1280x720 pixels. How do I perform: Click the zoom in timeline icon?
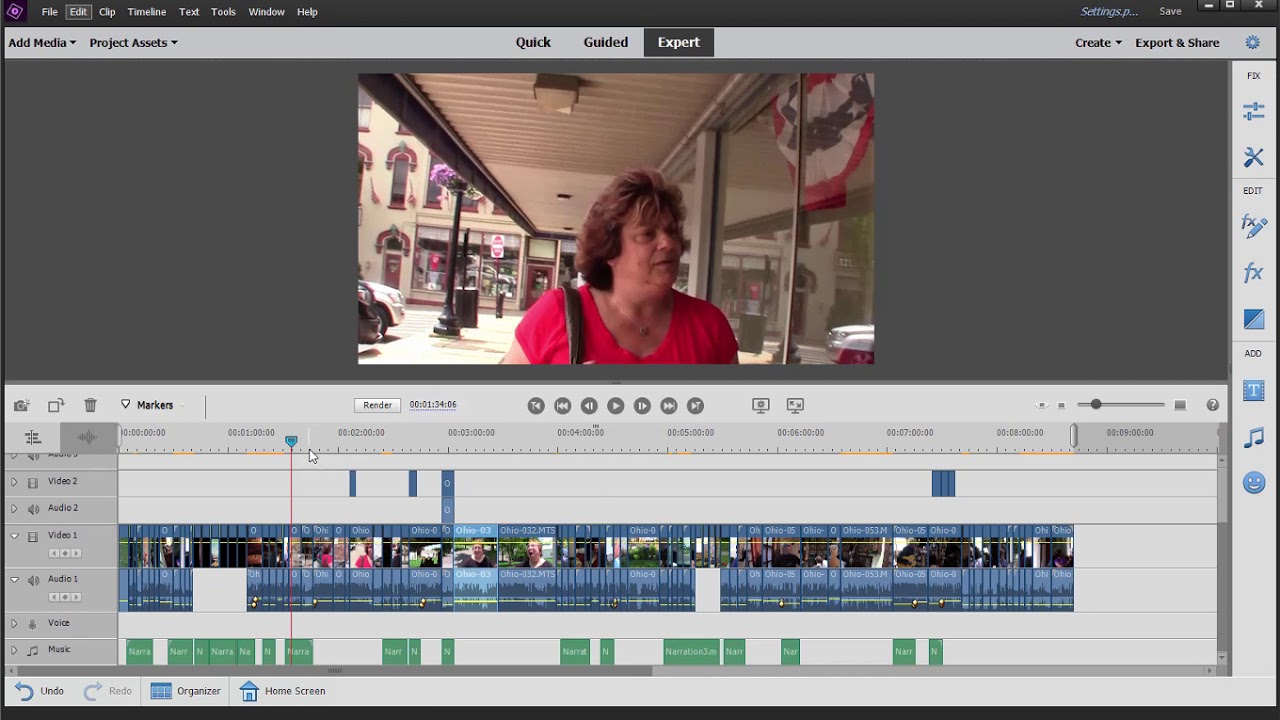1180,405
